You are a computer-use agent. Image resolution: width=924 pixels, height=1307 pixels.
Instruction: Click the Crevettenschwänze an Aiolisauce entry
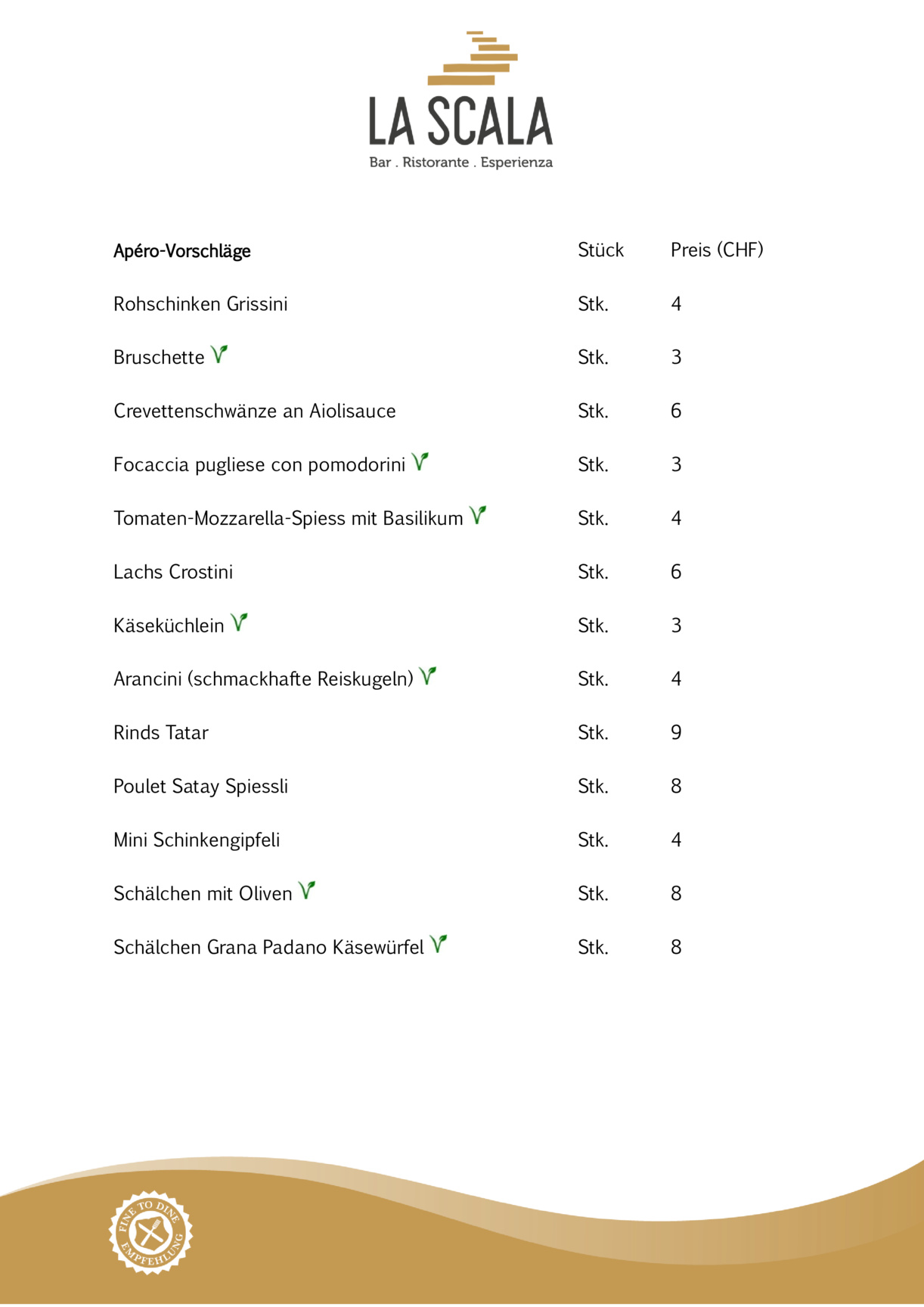[x=255, y=411]
